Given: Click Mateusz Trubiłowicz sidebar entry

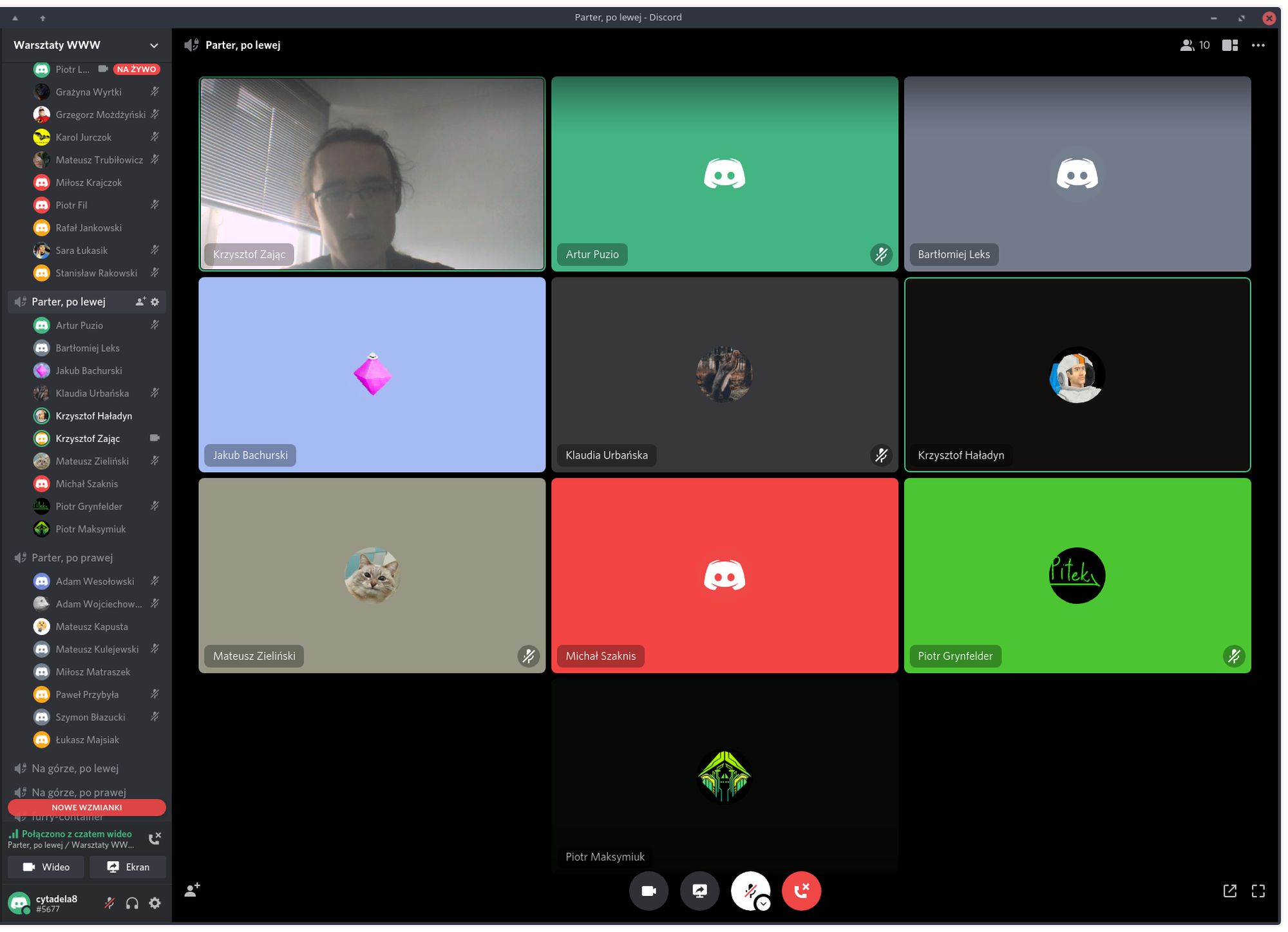Looking at the screenshot, I should 97,160.
